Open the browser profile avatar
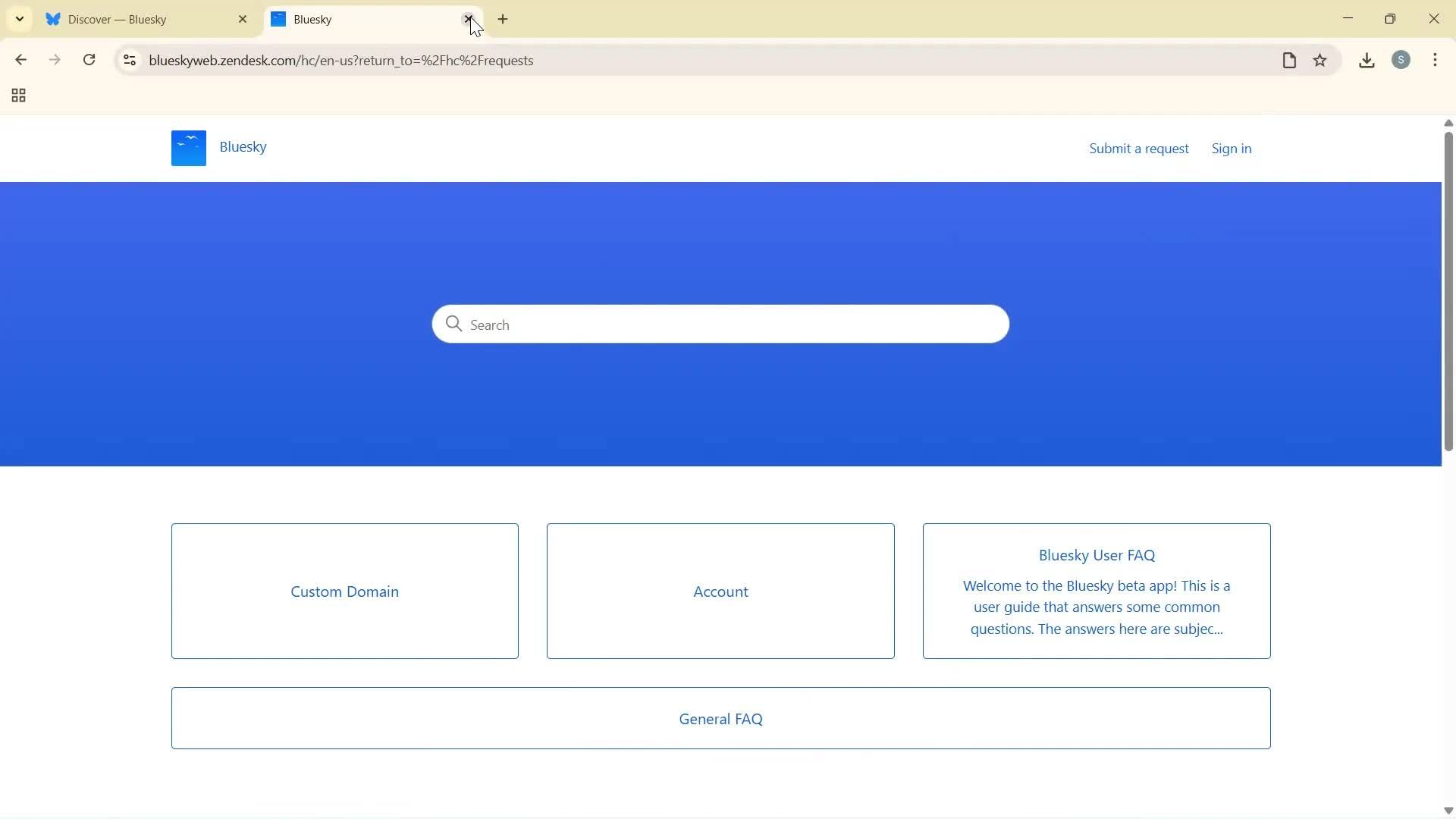Viewport: 1456px width, 819px height. click(1402, 60)
